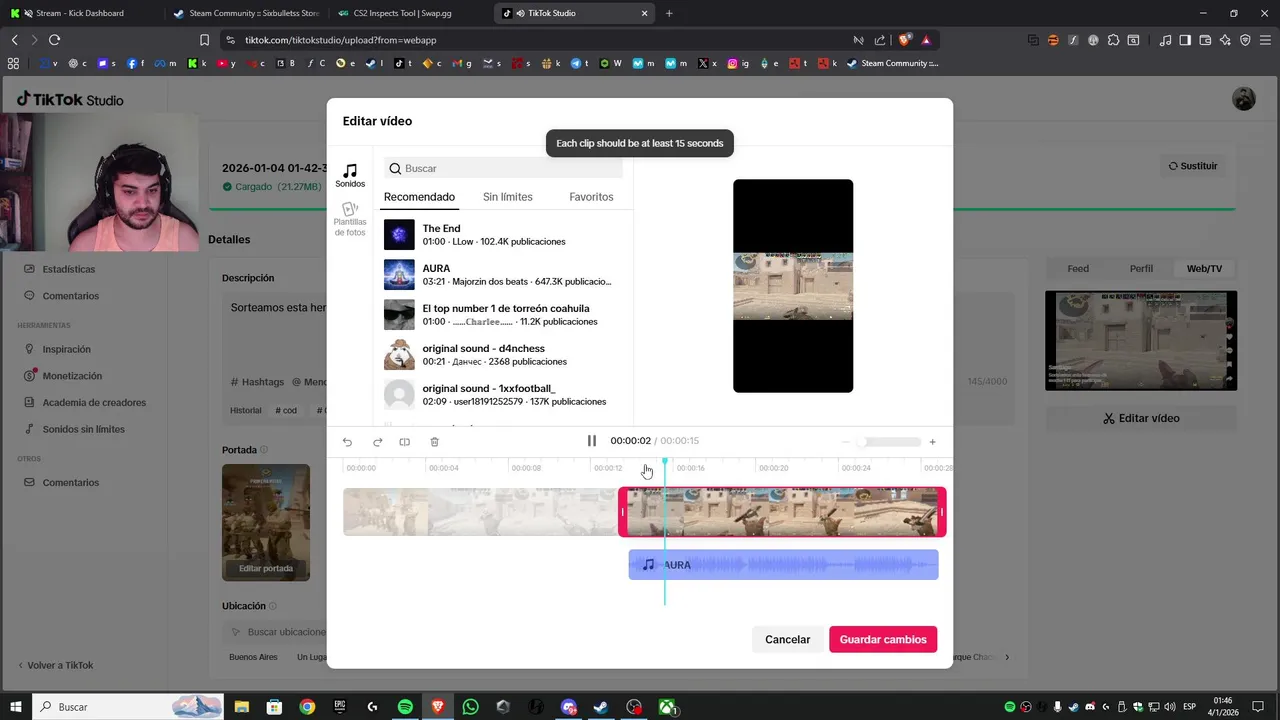Open Brave Shields lion icon in the address bar
This screenshot has width=1280, height=720.
(x=904, y=40)
